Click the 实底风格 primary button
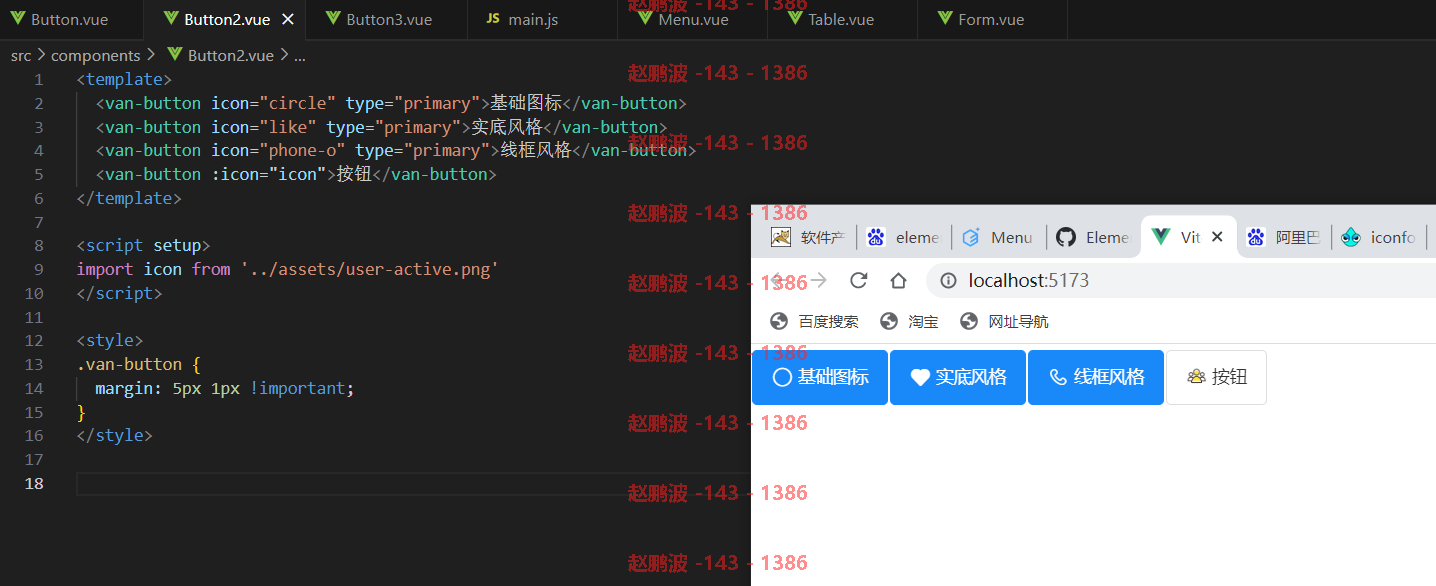The width and height of the screenshot is (1436, 586). tap(958, 377)
